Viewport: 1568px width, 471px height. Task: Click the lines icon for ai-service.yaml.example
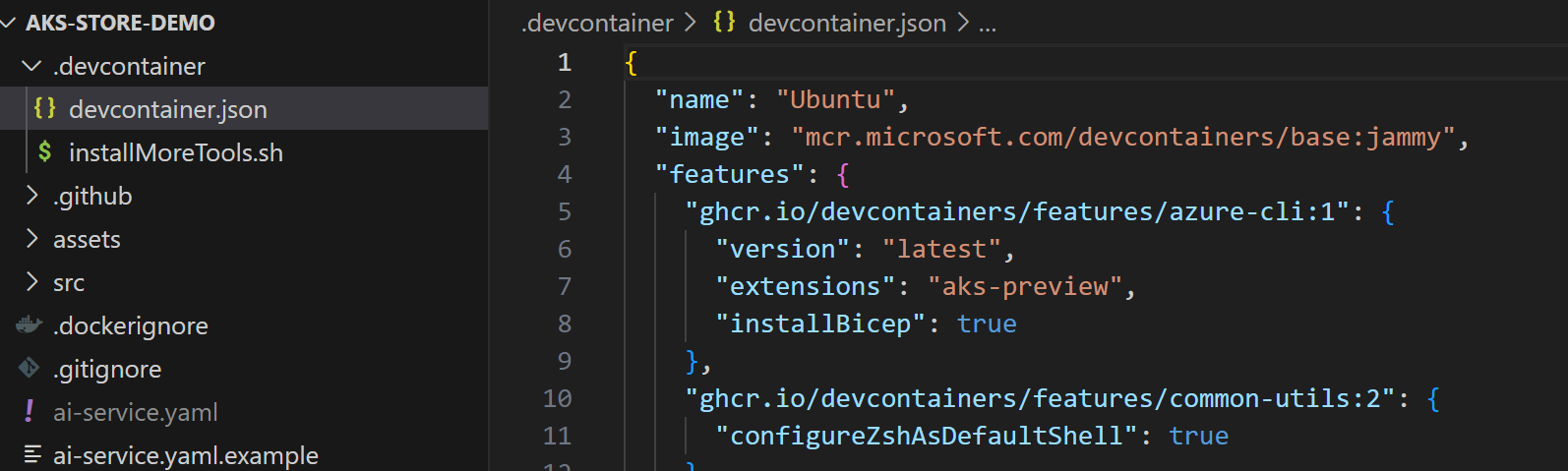32,454
